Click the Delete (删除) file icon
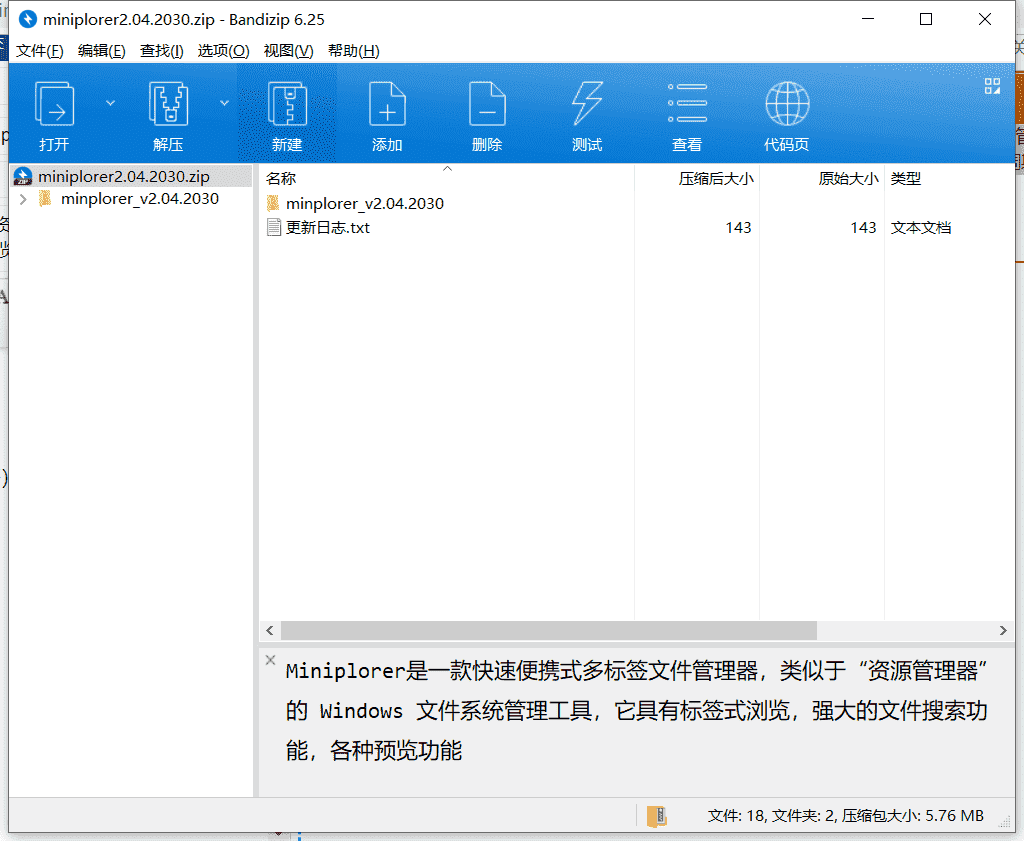 [487, 104]
